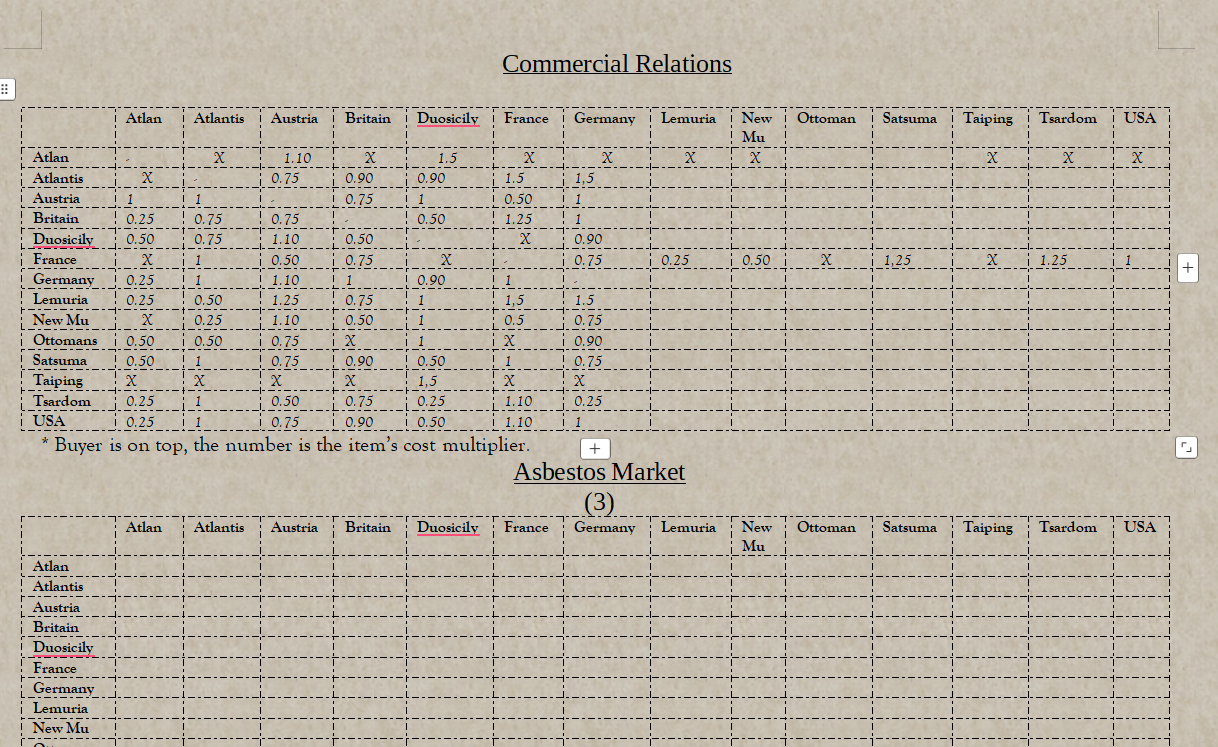Select the Commercial Relations heading
This screenshot has height=747, width=1218.
coord(617,64)
